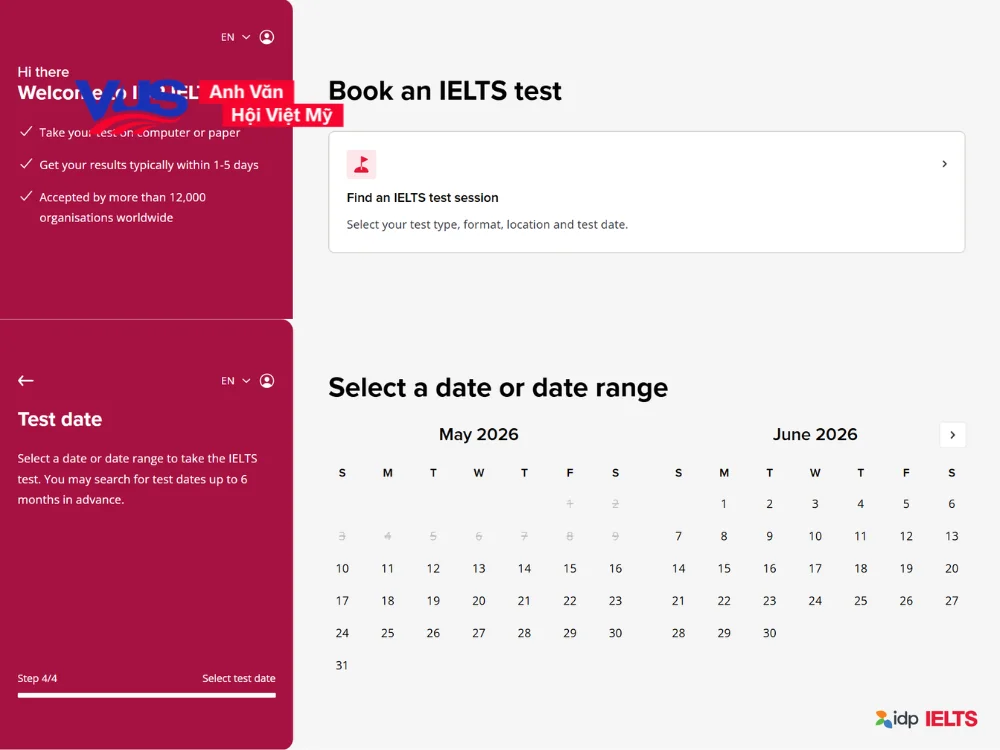Screen dimensions: 1000x750
Task: Choose June 20 on the calendar
Action: pyautogui.click(x=952, y=568)
